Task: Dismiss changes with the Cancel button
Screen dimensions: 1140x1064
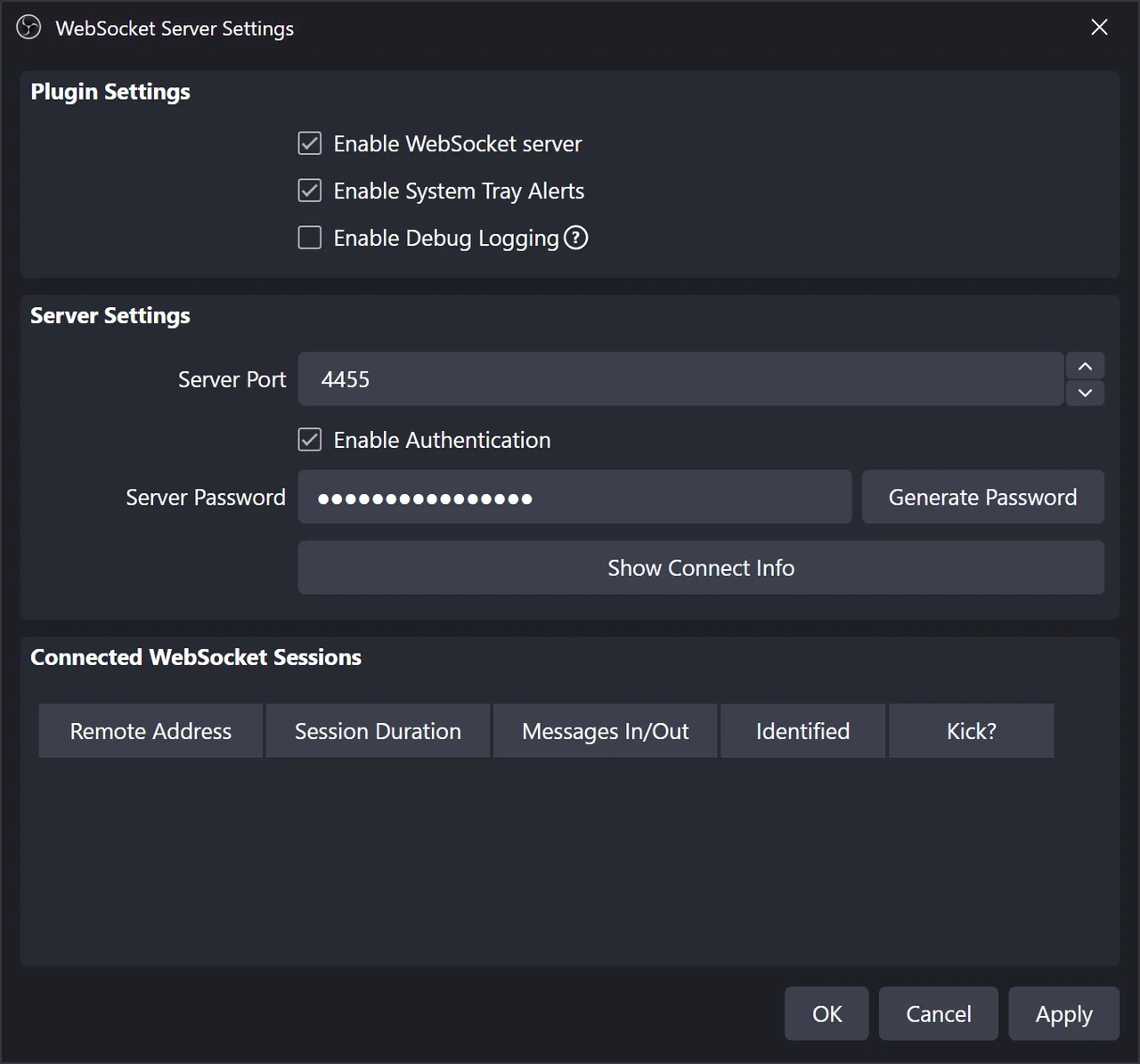Action: (x=939, y=1013)
